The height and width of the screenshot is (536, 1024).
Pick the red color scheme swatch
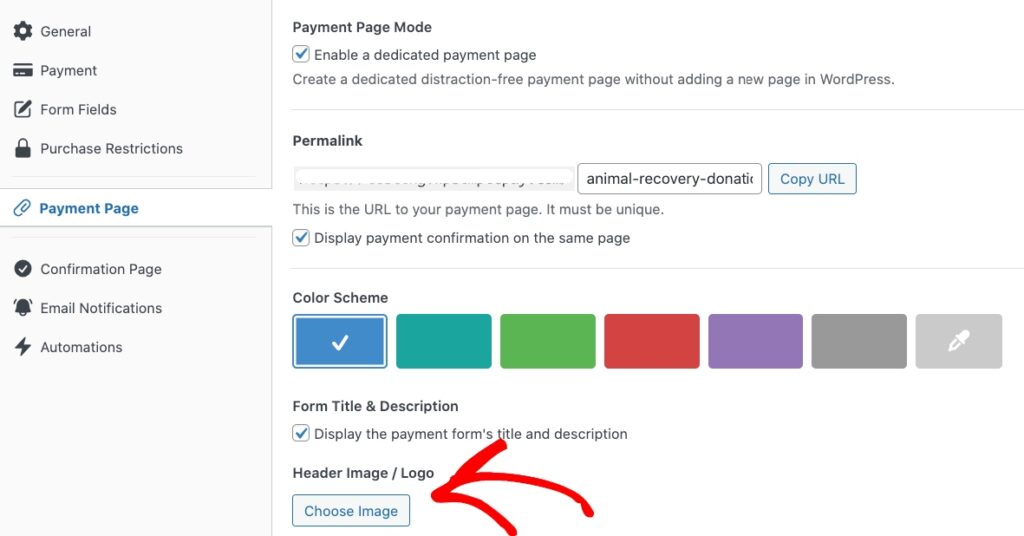(651, 342)
